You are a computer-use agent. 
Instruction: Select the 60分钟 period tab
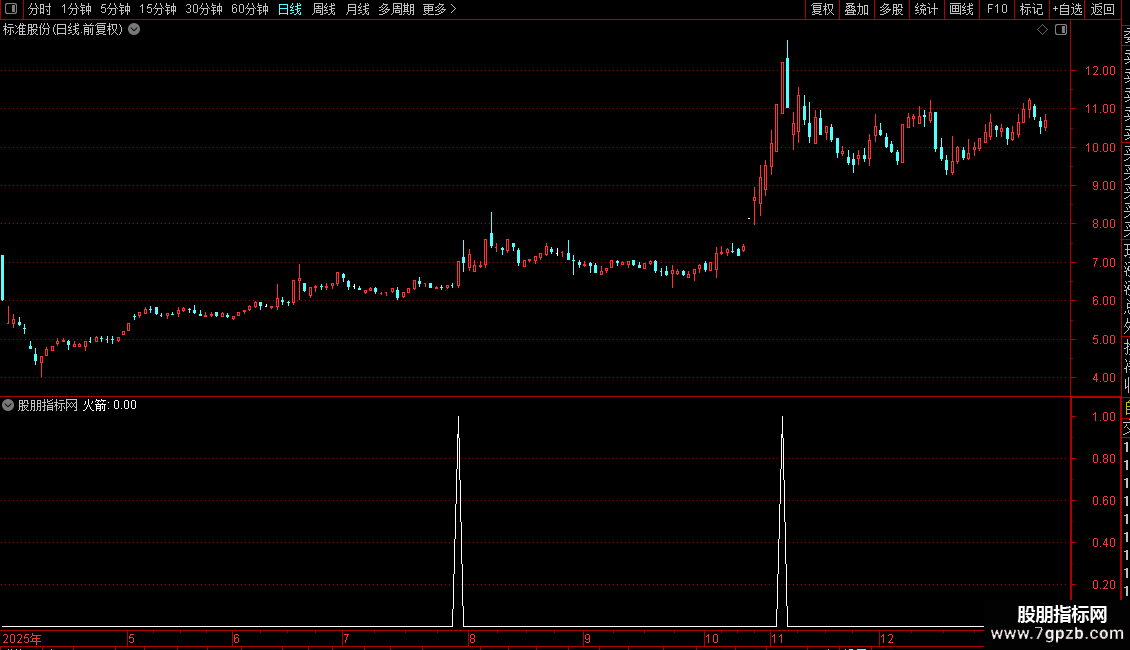coord(250,9)
